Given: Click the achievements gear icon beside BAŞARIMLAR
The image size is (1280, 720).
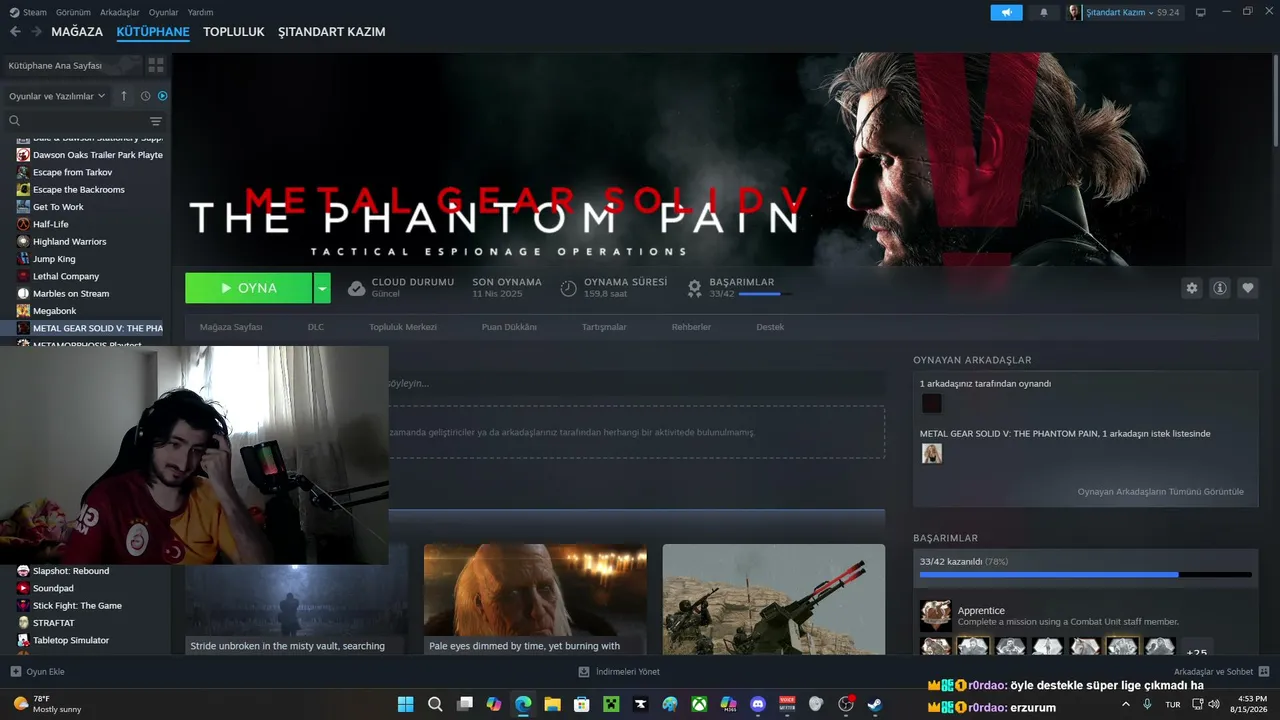Looking at the screenshot, I should pyautogui.click(x=695, y=288).
